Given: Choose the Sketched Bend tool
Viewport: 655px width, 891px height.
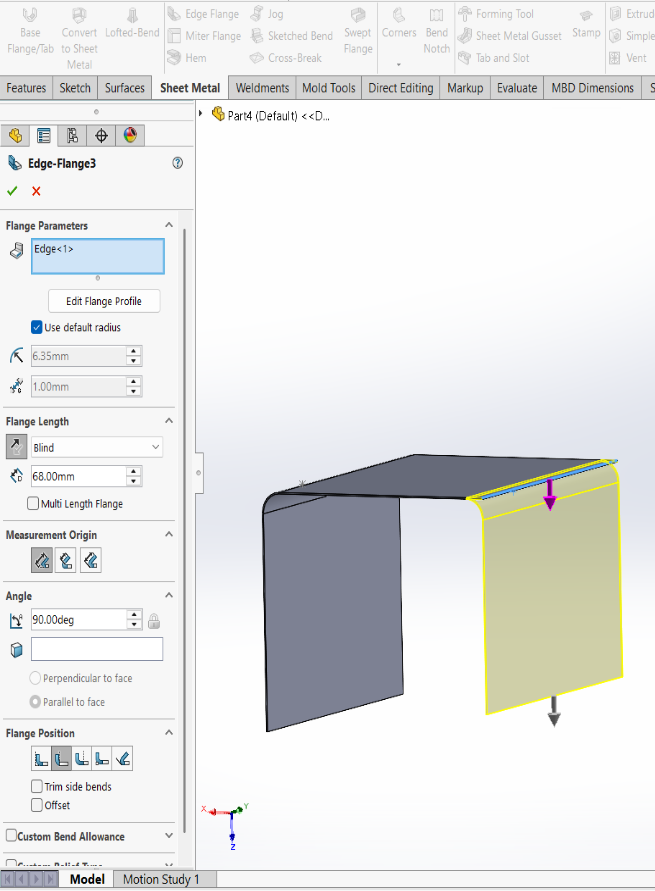Looking at the screenshot, I should coord(292,36).
